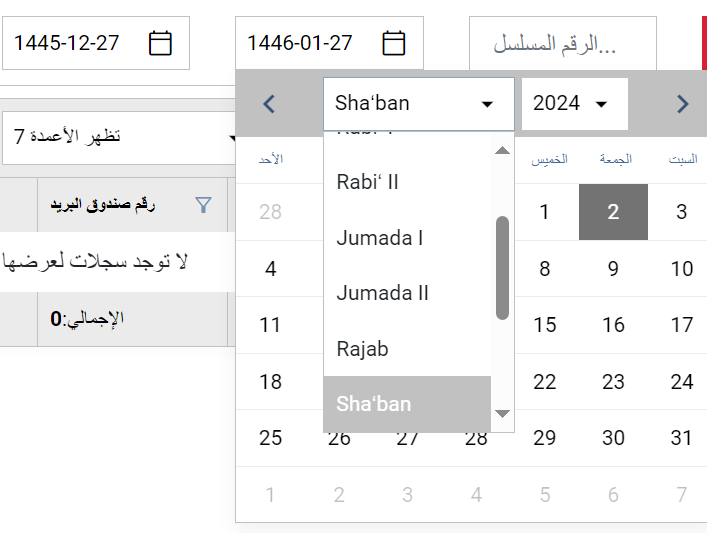Screen dimensions: 707x533
Task: Open calendar icon for the 1446-01-27 date field
Action: (394, 43)
